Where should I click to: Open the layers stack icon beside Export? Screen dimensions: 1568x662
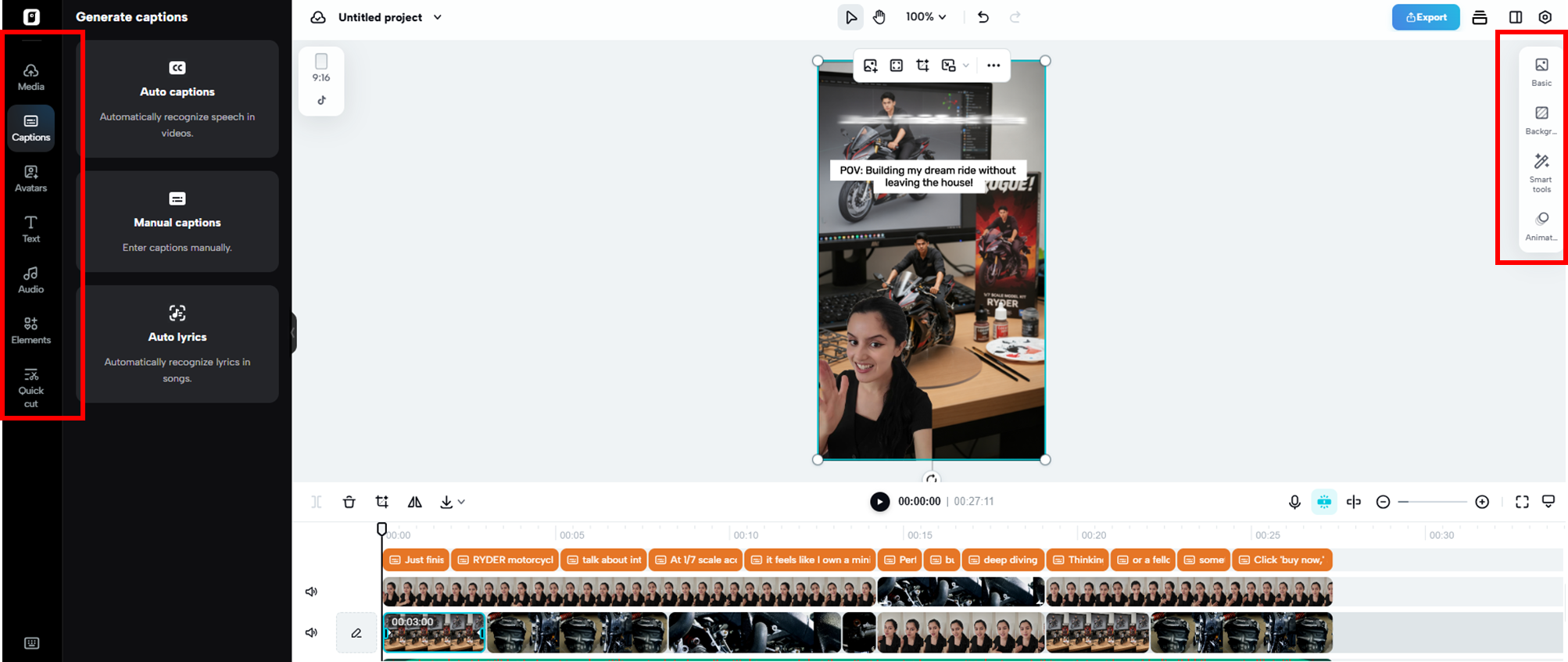(1480, 17)
